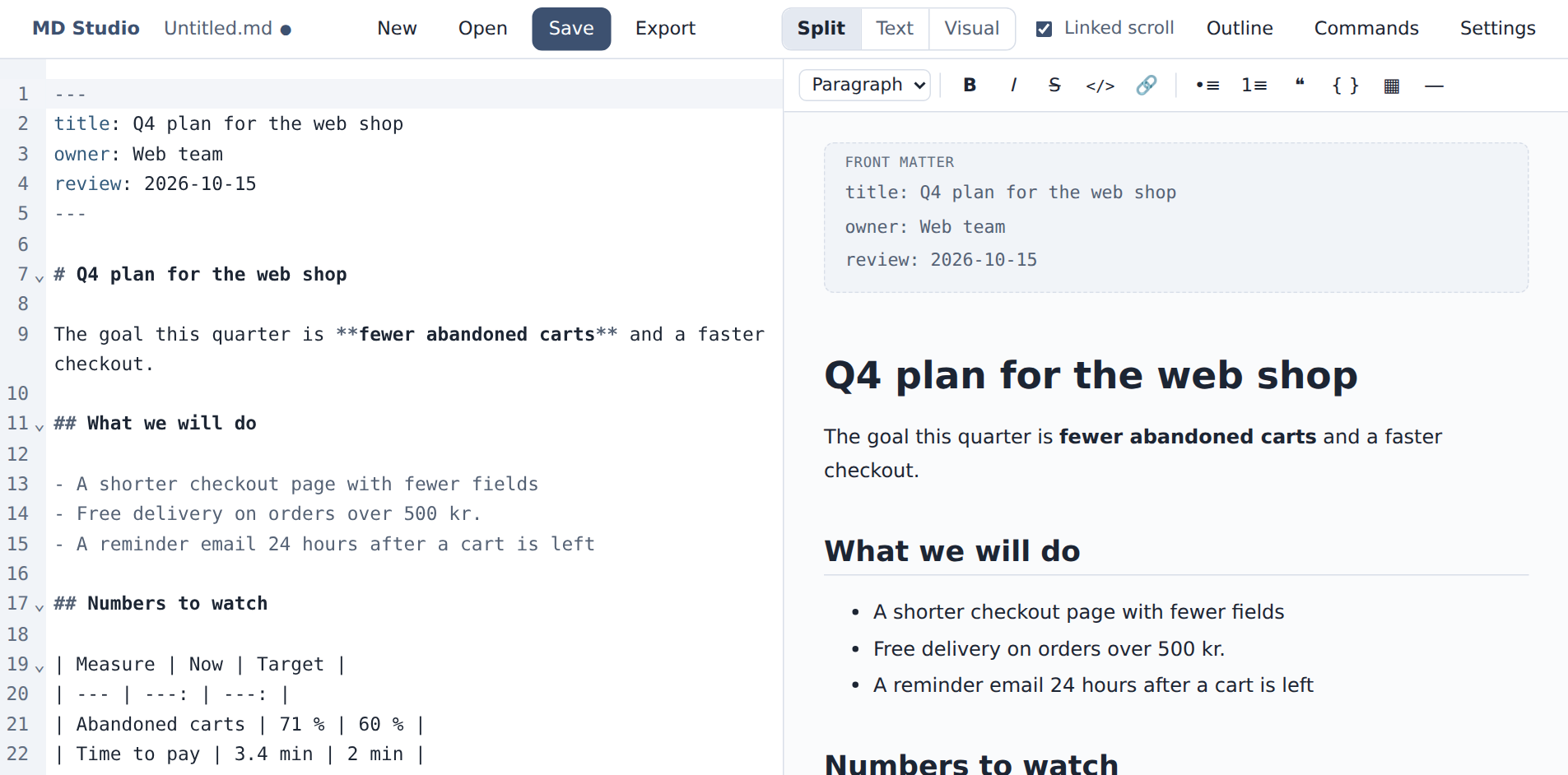Switch to Split view tab
This screenshot has height=775, width=1568.
pyautogui.click(x=821, y=29)
